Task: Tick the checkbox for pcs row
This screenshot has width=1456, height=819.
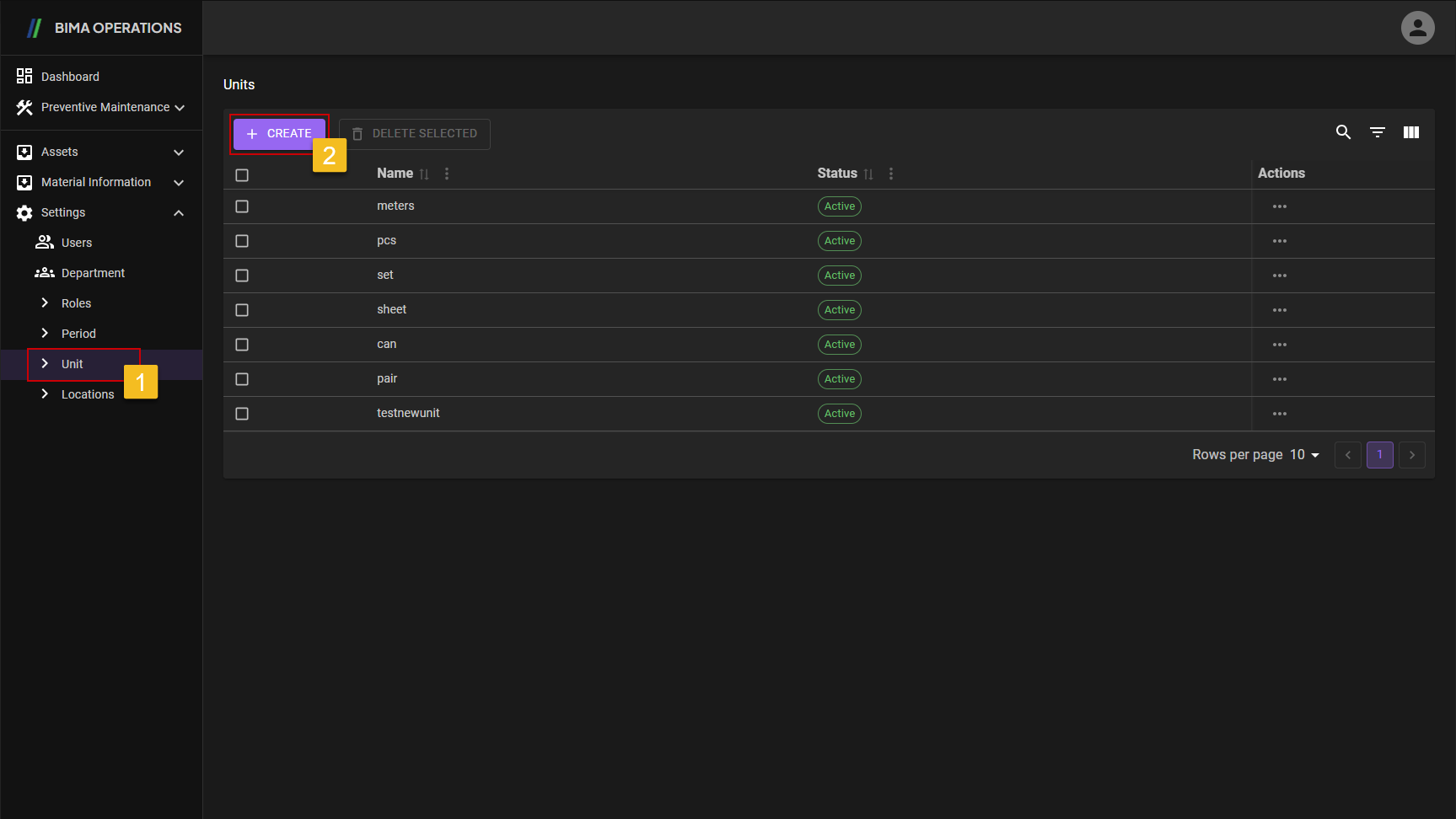Action: pos(242,241)
